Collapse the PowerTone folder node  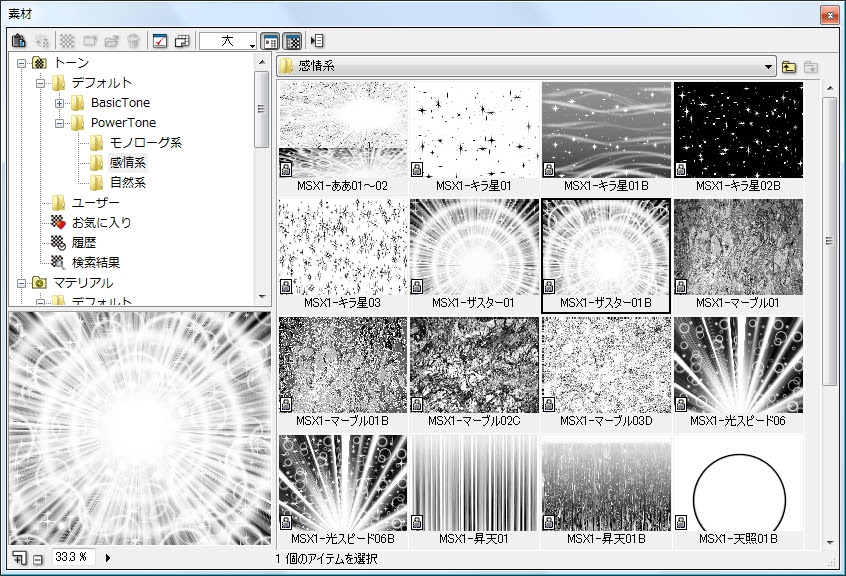[x=59, y=123]
